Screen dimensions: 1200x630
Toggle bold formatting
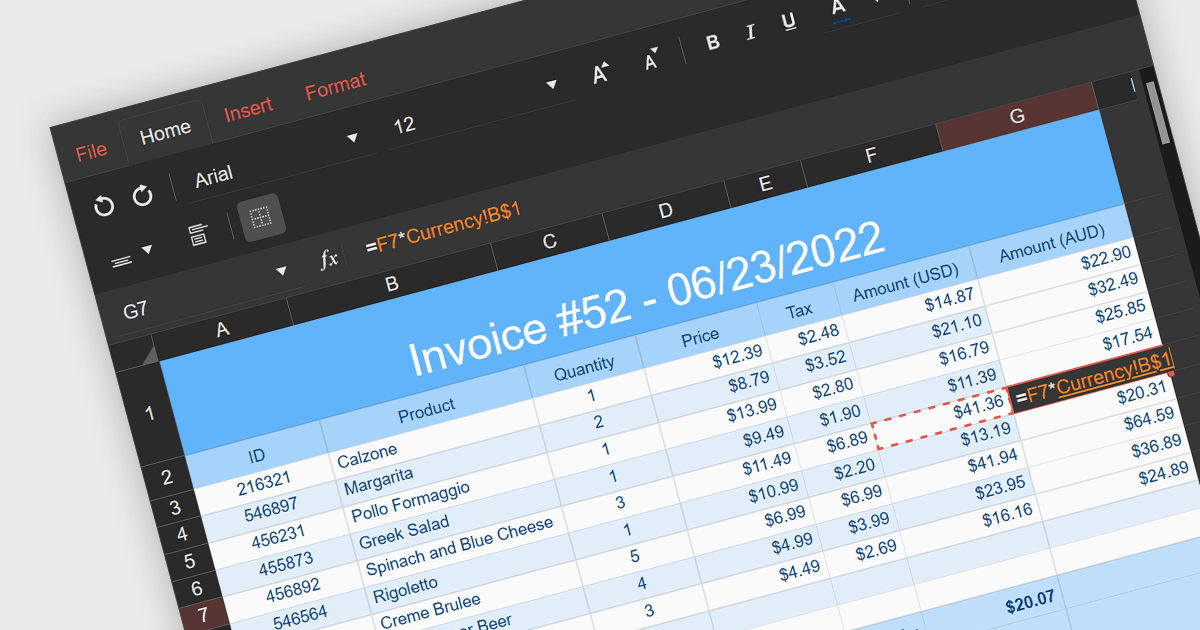pos(713,42)
